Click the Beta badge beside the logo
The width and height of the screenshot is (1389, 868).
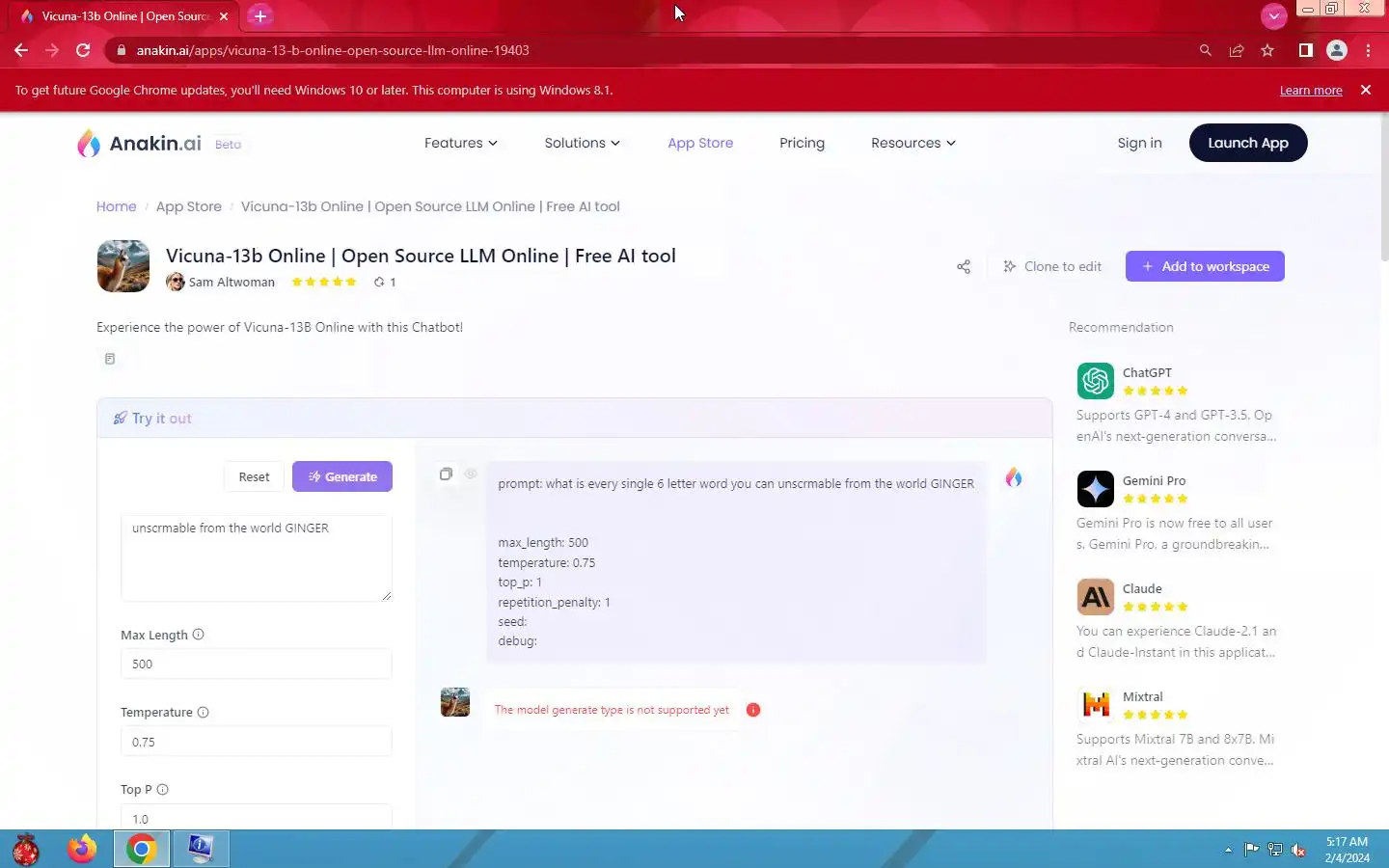coord(229,144)
